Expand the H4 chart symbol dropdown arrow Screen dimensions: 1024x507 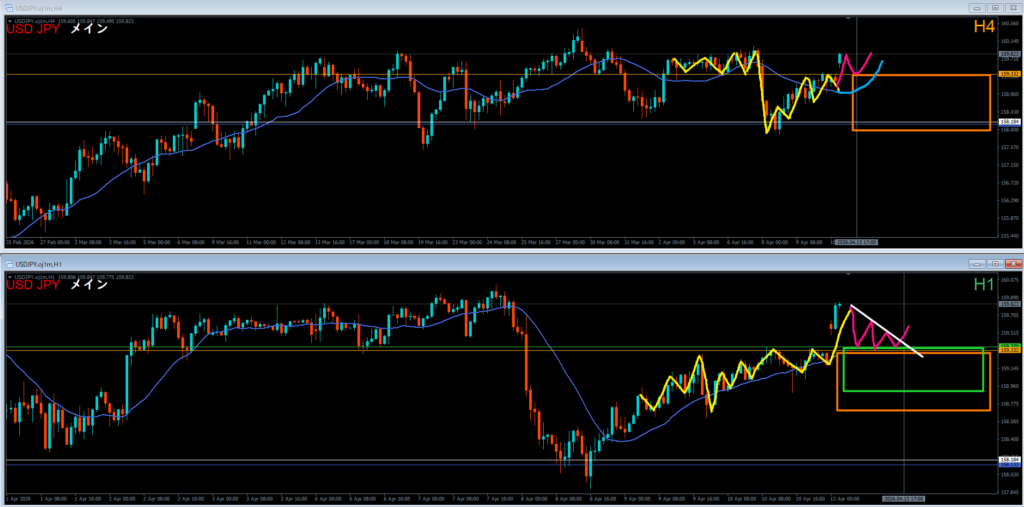click(9, 21)
